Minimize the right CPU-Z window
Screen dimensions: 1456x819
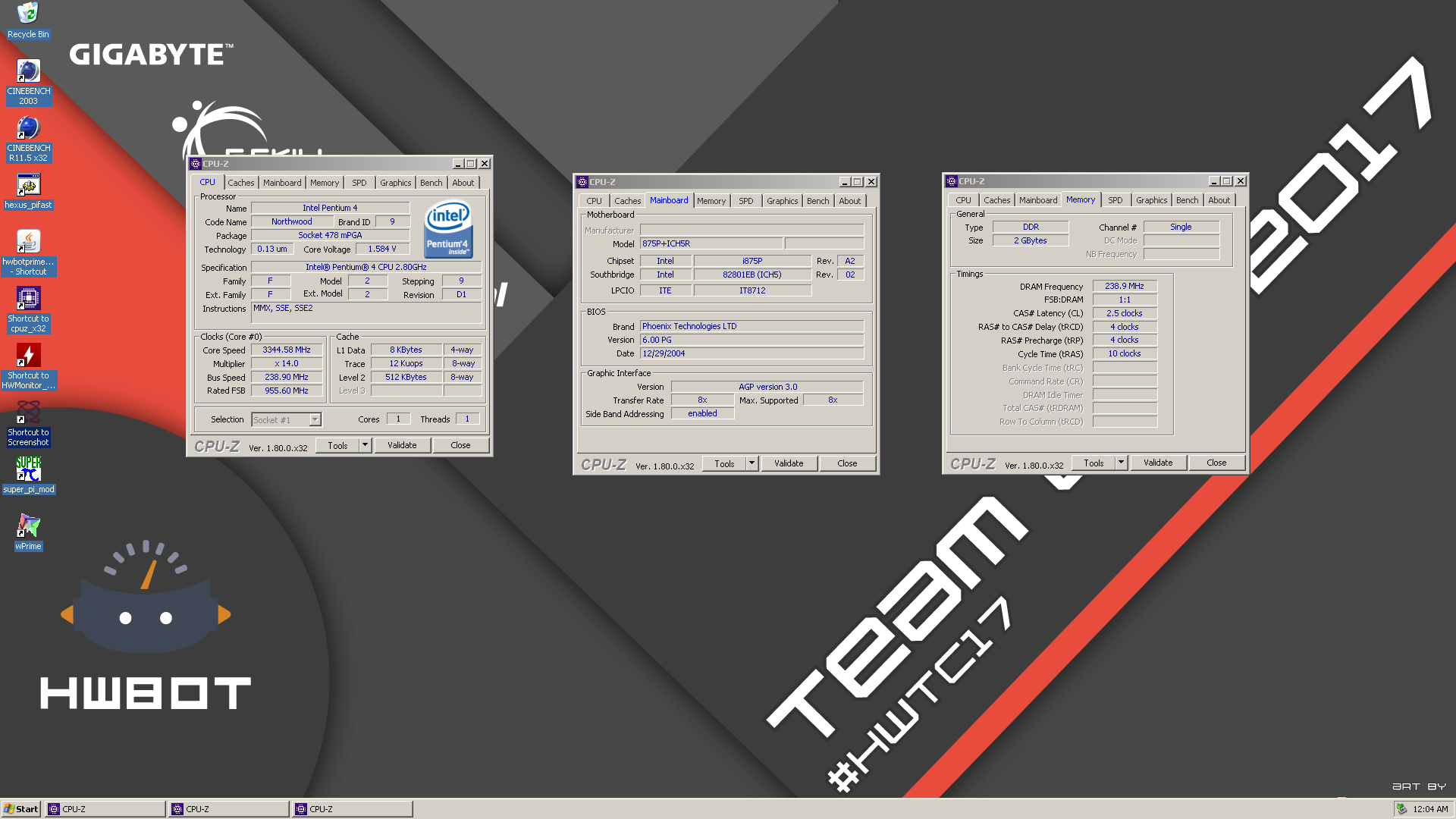coord(1213,181)
